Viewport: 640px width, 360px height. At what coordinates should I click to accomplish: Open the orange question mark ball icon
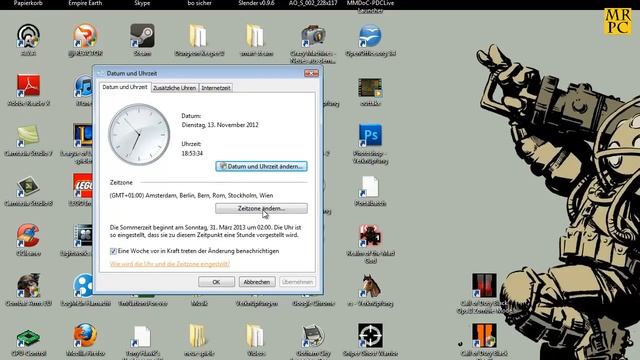tap(85, 36)
